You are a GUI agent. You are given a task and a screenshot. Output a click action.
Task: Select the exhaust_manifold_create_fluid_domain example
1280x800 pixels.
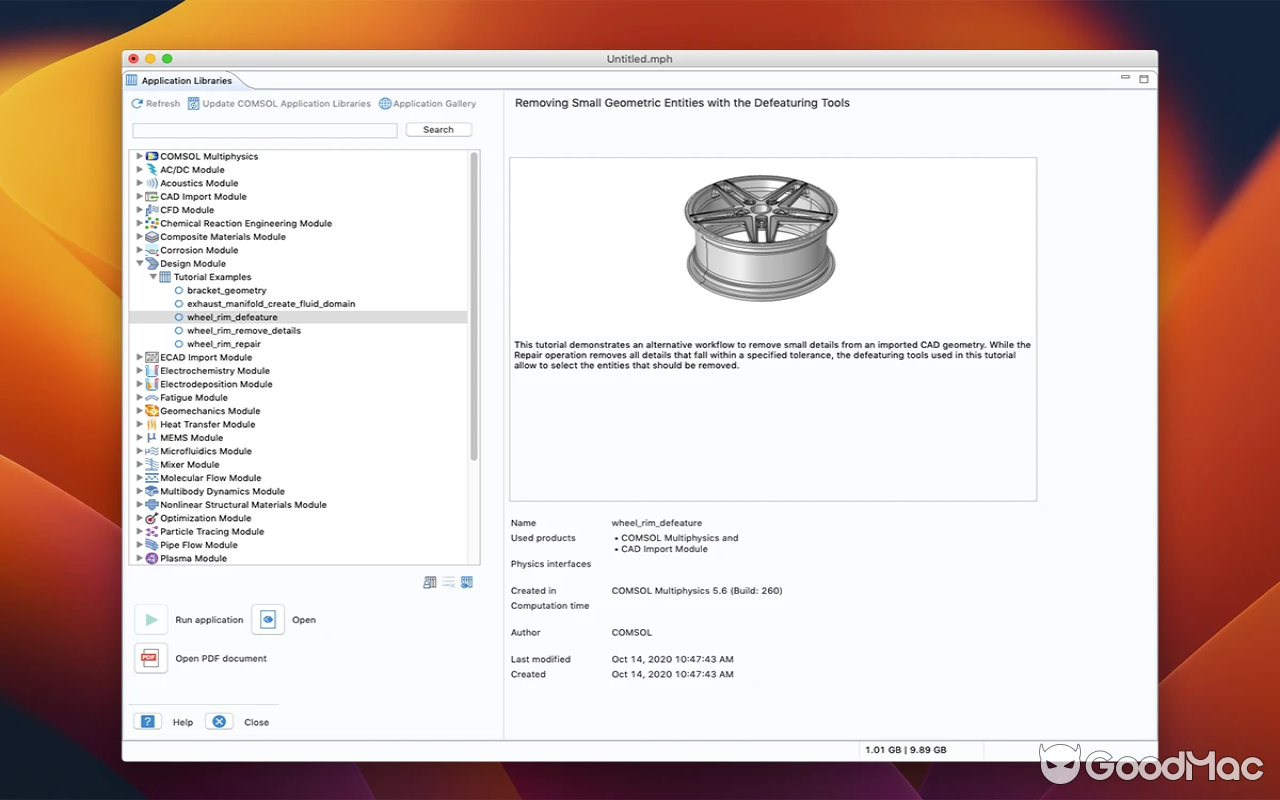(271, 303)
